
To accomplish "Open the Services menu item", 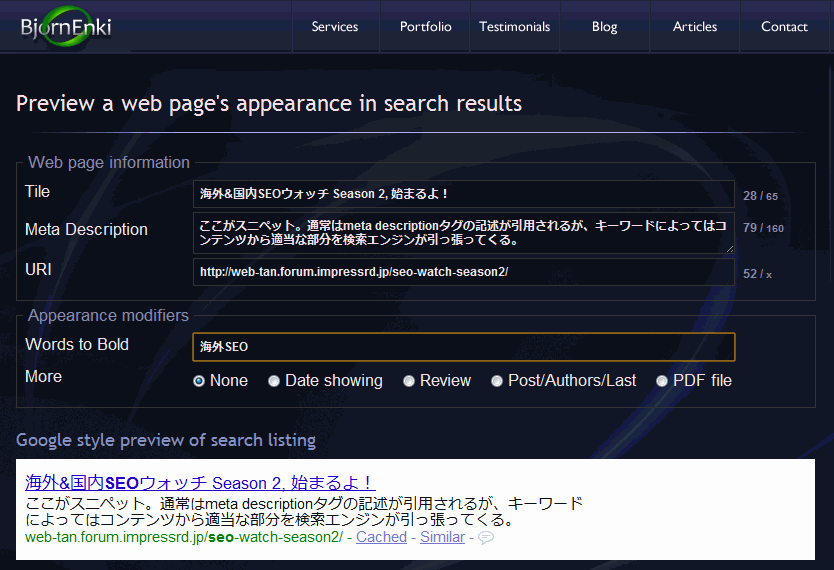I will click(335, 27).
